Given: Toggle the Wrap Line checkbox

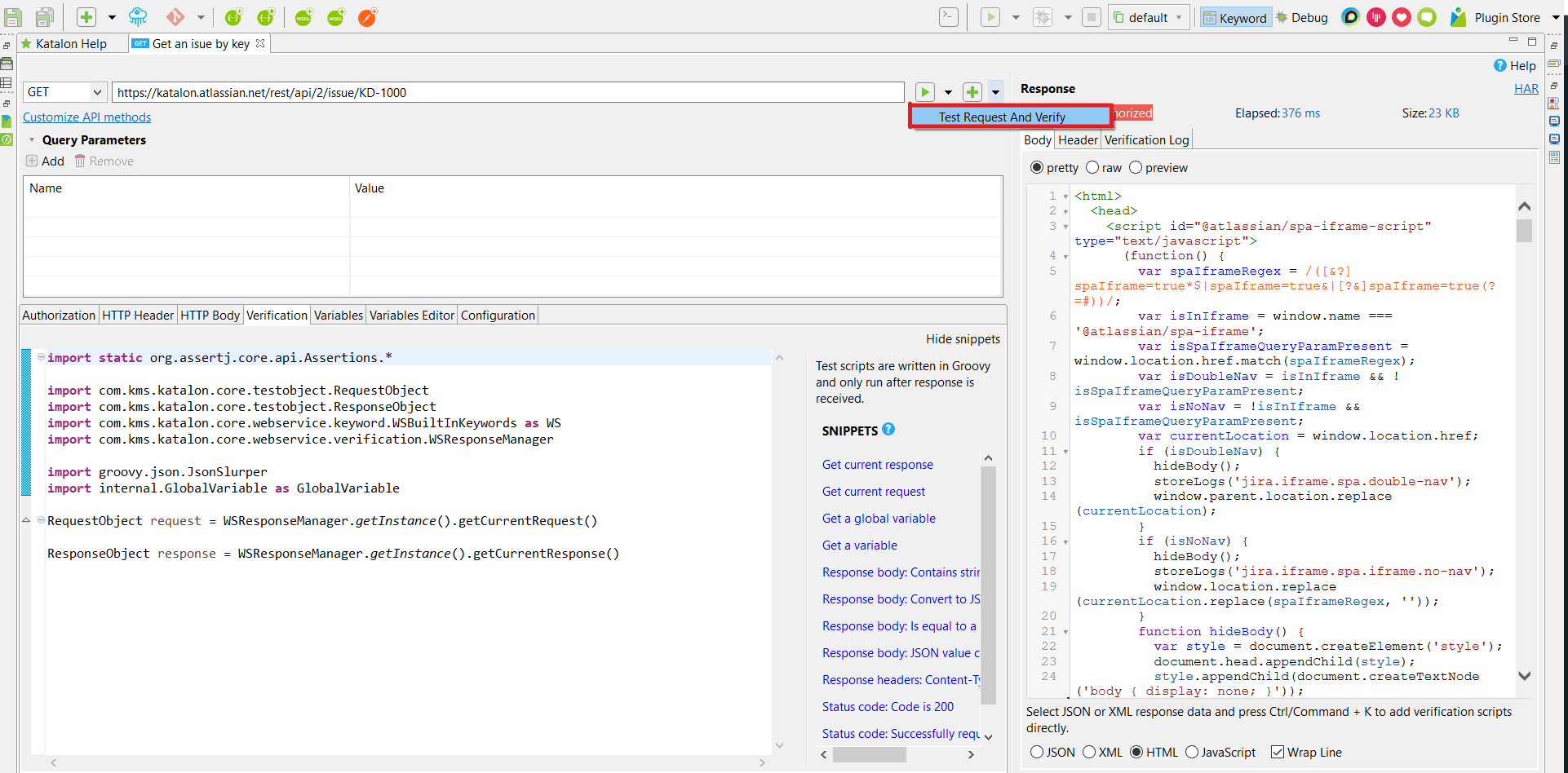Looking at the screenshot, I should (x=1278, y=752).
